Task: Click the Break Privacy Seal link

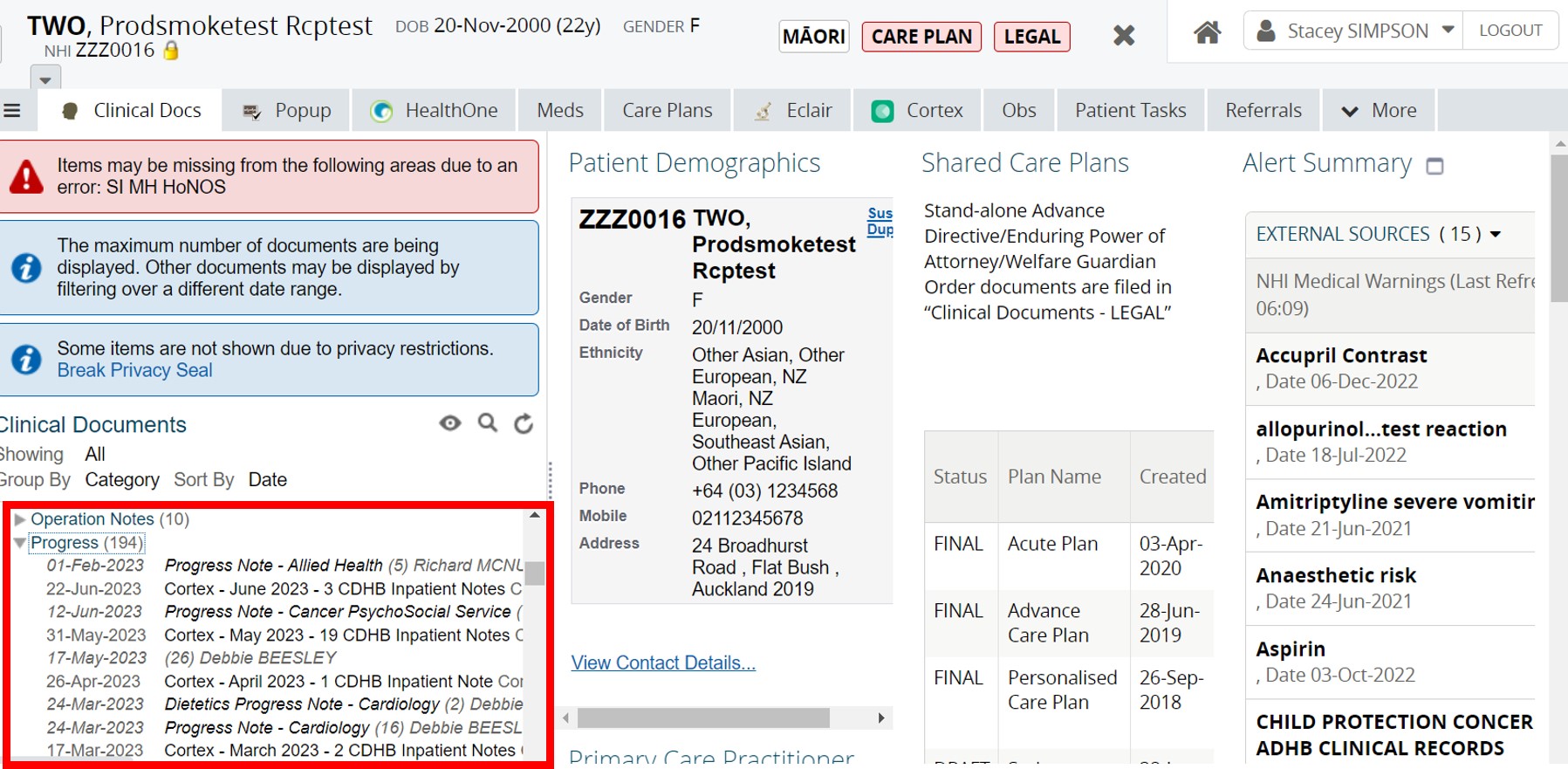Action: click(x=134, y=370)
